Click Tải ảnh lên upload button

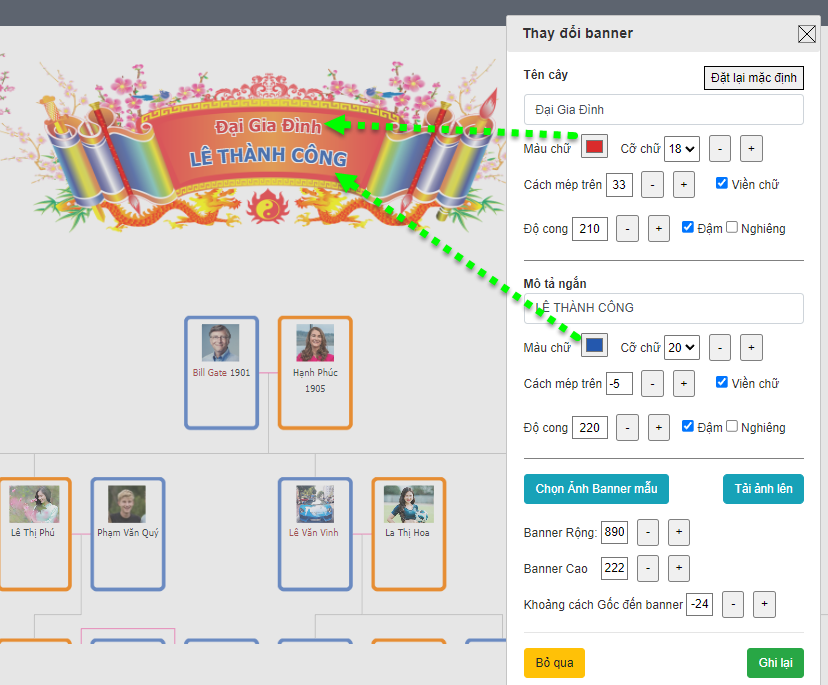763,489
